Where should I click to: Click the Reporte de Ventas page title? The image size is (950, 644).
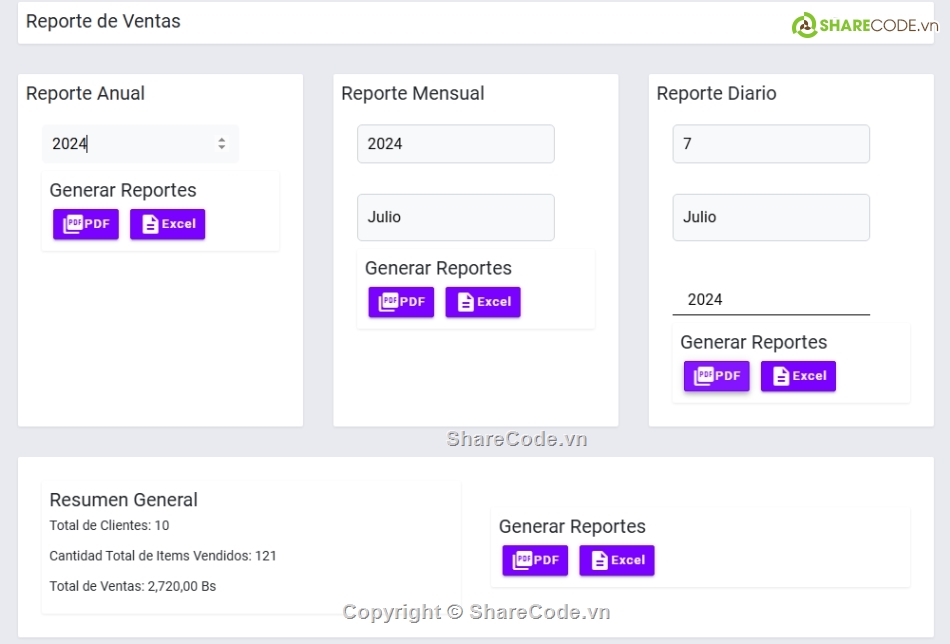[x=103, y=21]
